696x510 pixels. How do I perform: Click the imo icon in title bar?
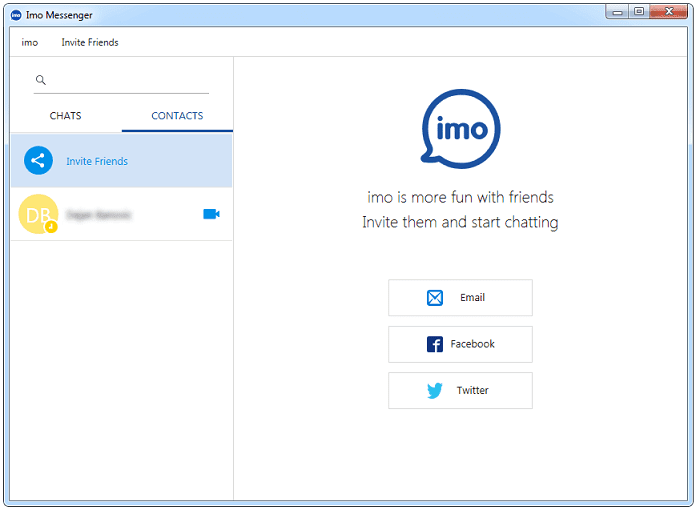16,15
